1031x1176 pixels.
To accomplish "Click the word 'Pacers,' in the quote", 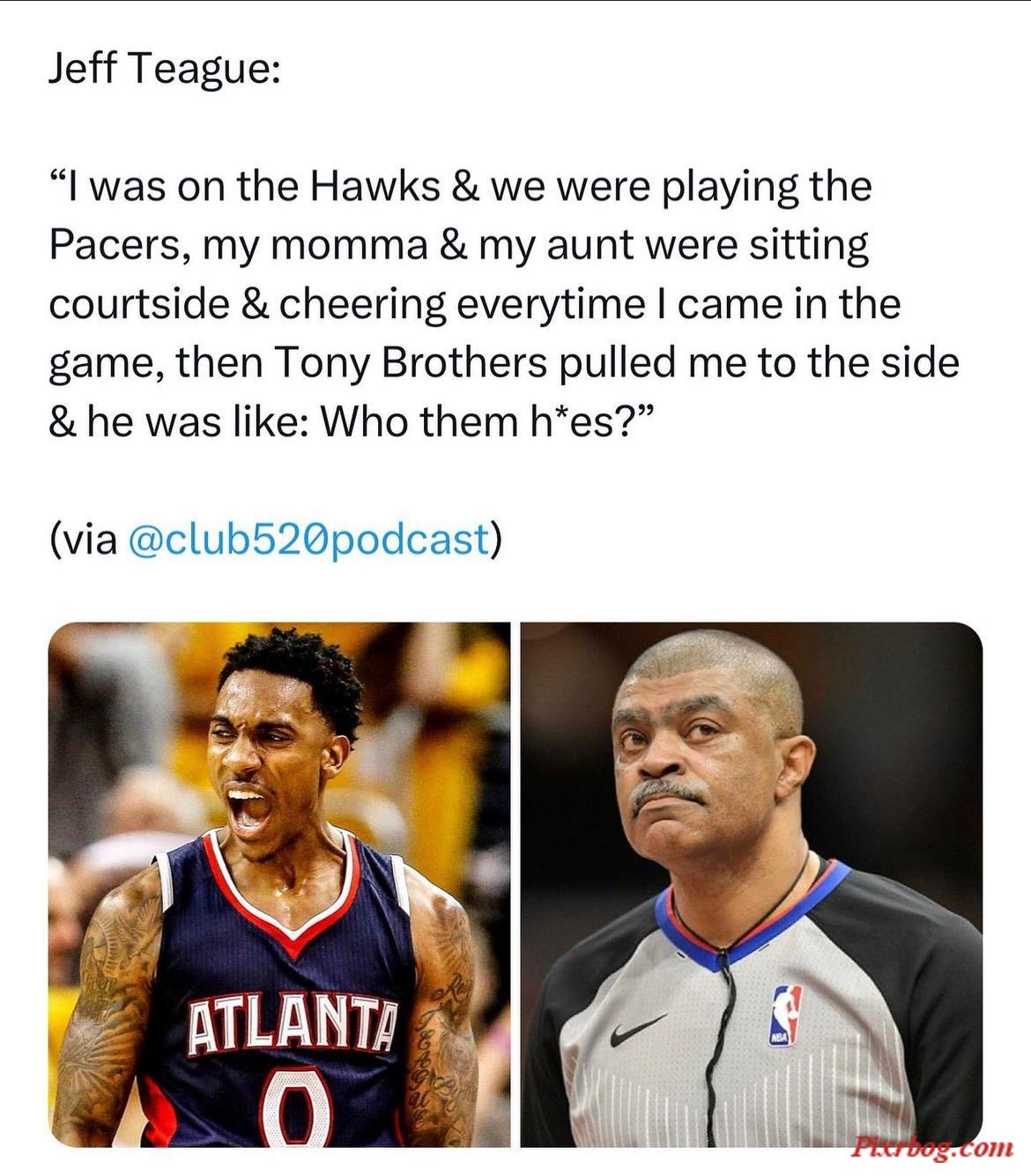I will click(x=120, y=246).
